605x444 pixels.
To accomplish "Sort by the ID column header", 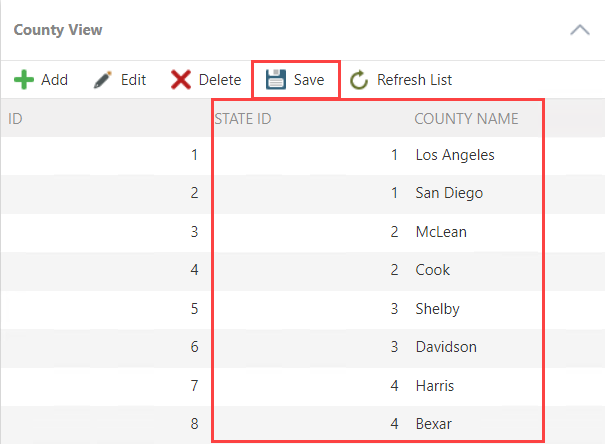I will coord(16,119).
